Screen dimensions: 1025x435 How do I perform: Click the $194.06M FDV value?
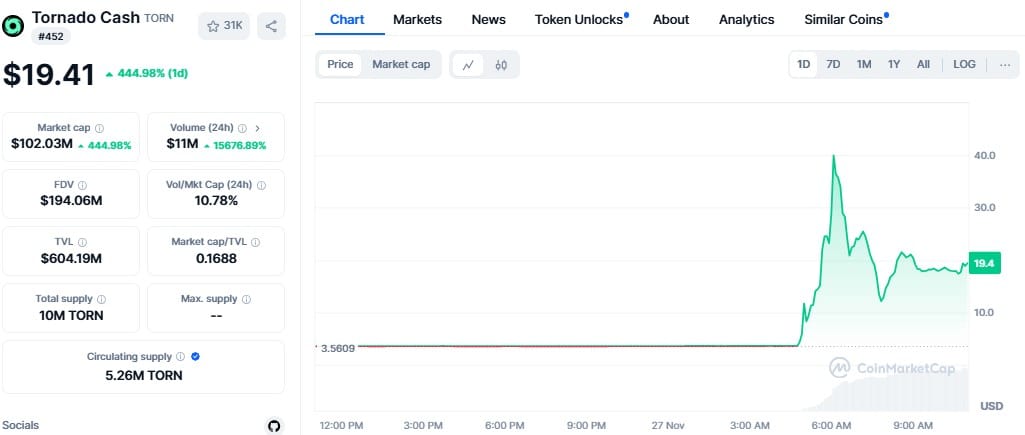pos(71,201)
